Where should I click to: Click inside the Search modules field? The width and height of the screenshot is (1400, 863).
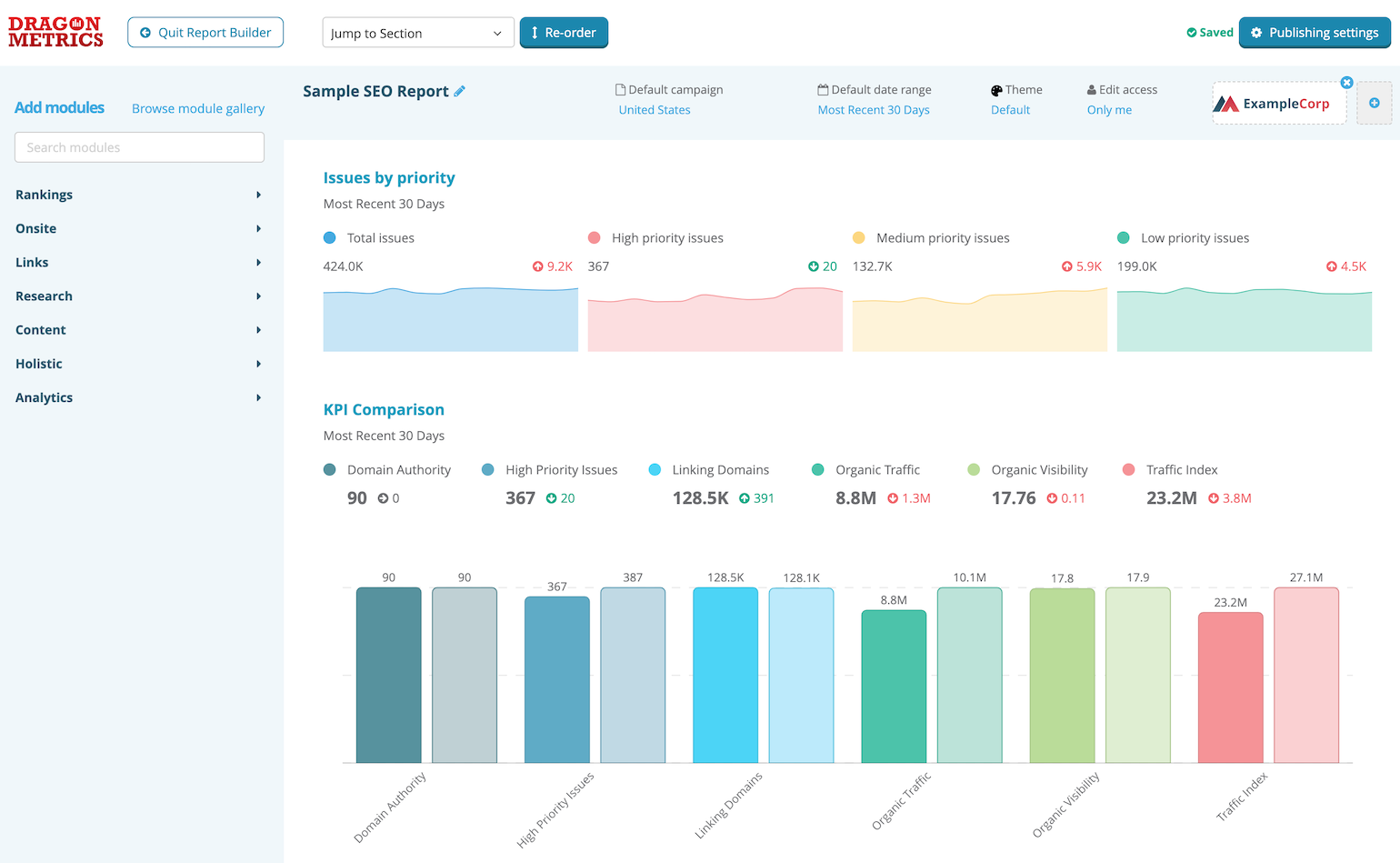pyautogui.click(x=138, y=146)
